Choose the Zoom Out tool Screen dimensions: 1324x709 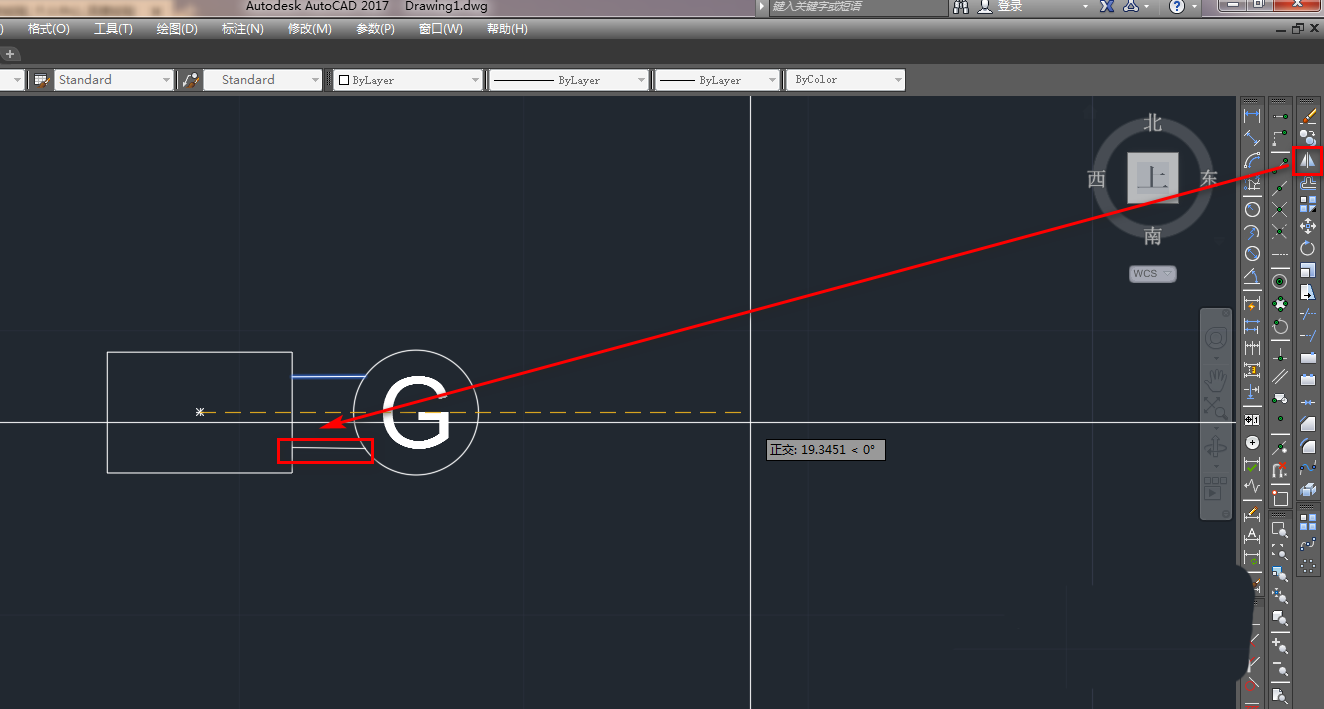[1280, 668]
